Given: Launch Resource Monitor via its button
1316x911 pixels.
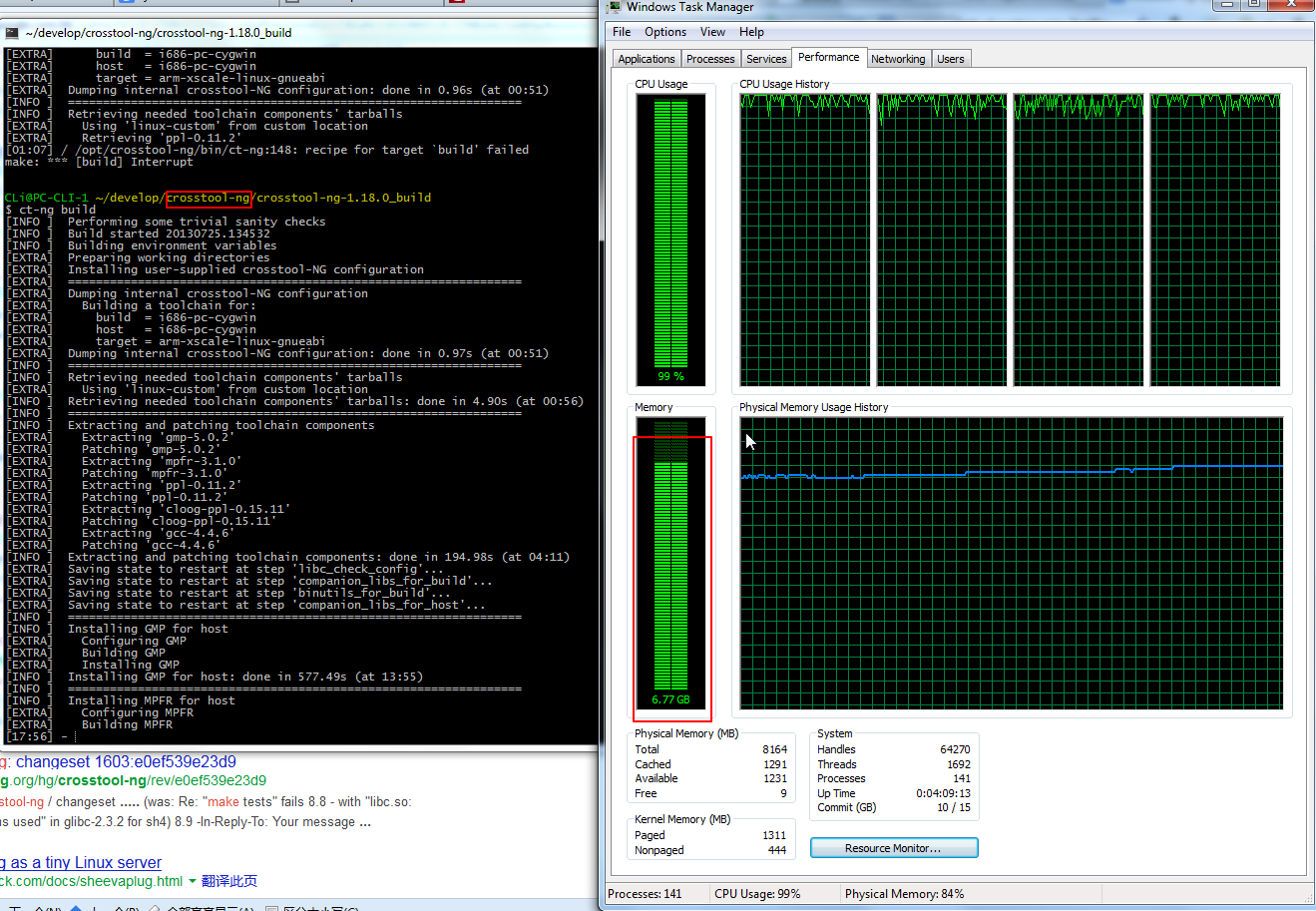Looking at the screenshot, I should pyautogui.click(x=894, y=848).
